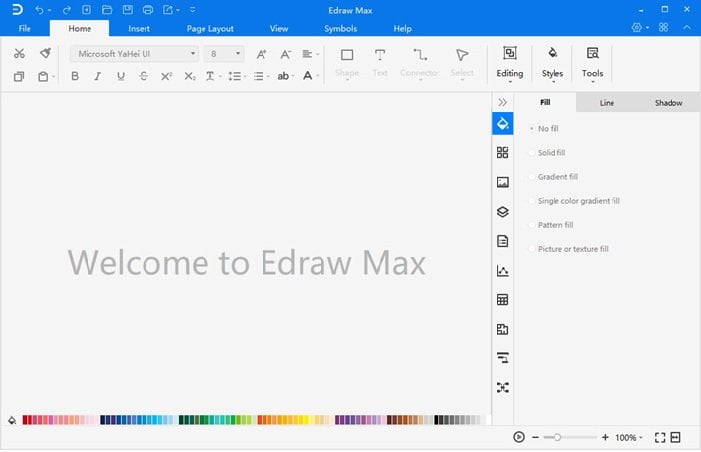Open the Page document sidebar panel
701x452 pixels.
tap(503, 241)
